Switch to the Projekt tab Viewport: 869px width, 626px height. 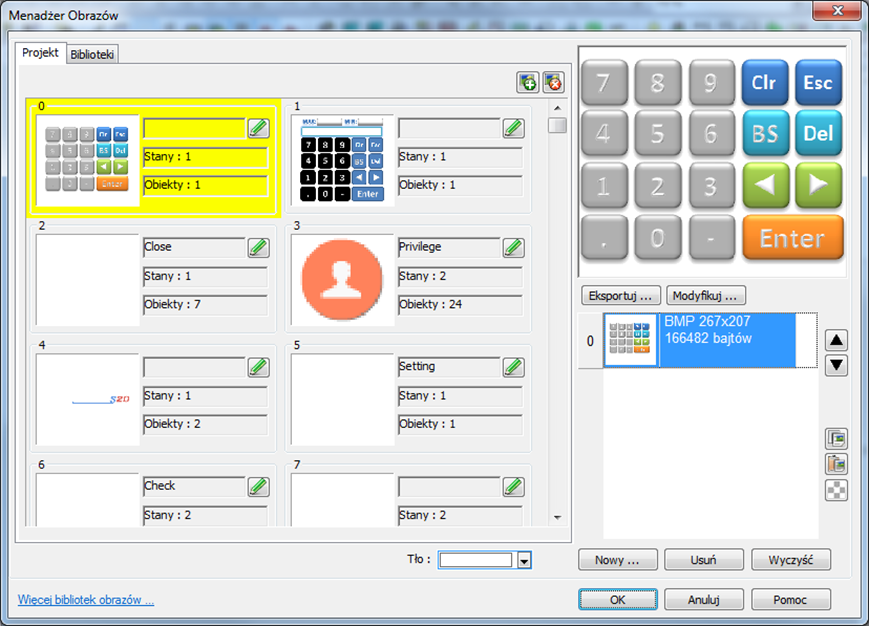point(40,53)
